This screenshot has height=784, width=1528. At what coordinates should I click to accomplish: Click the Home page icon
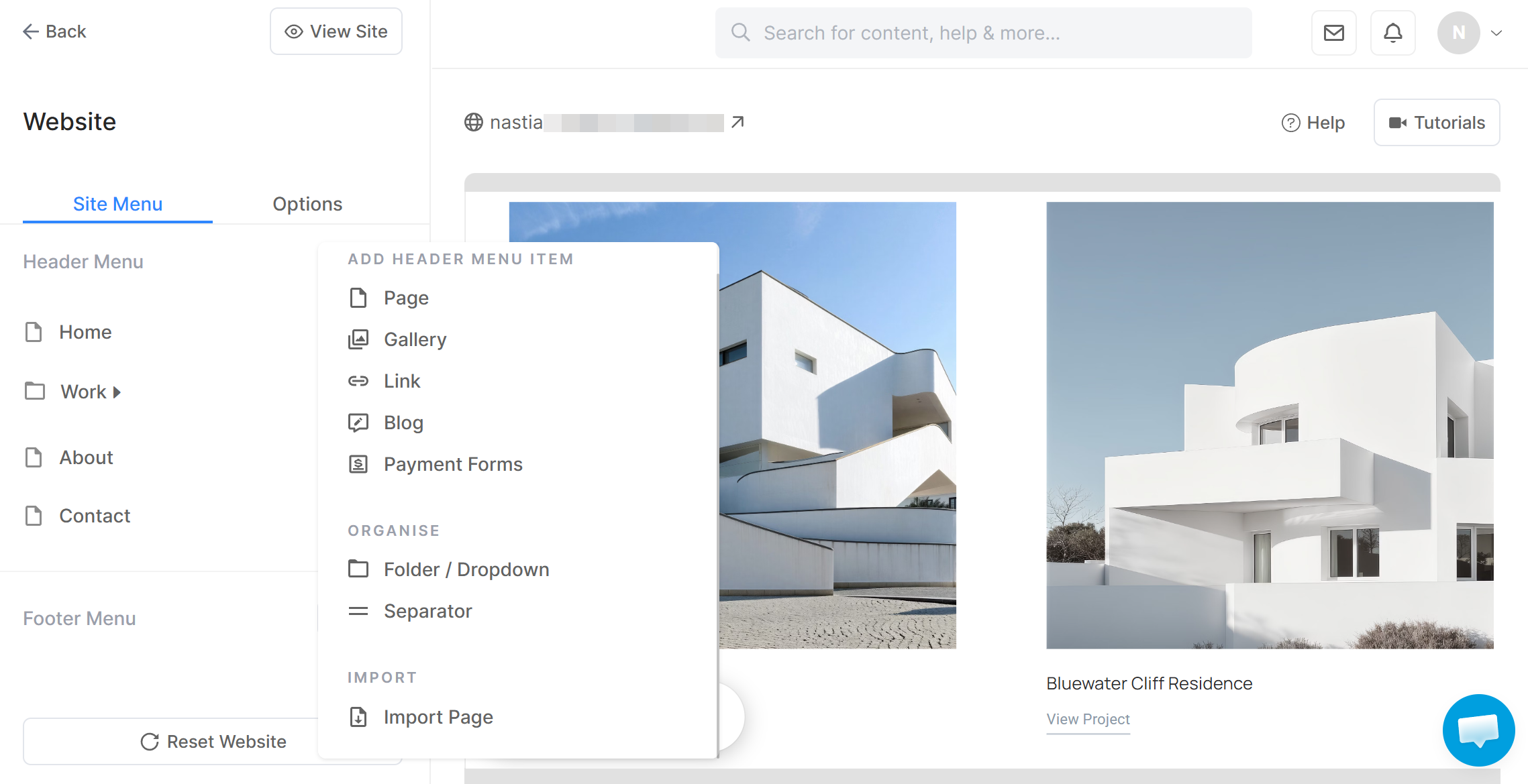pyautogui.click(x=34, y=332)
